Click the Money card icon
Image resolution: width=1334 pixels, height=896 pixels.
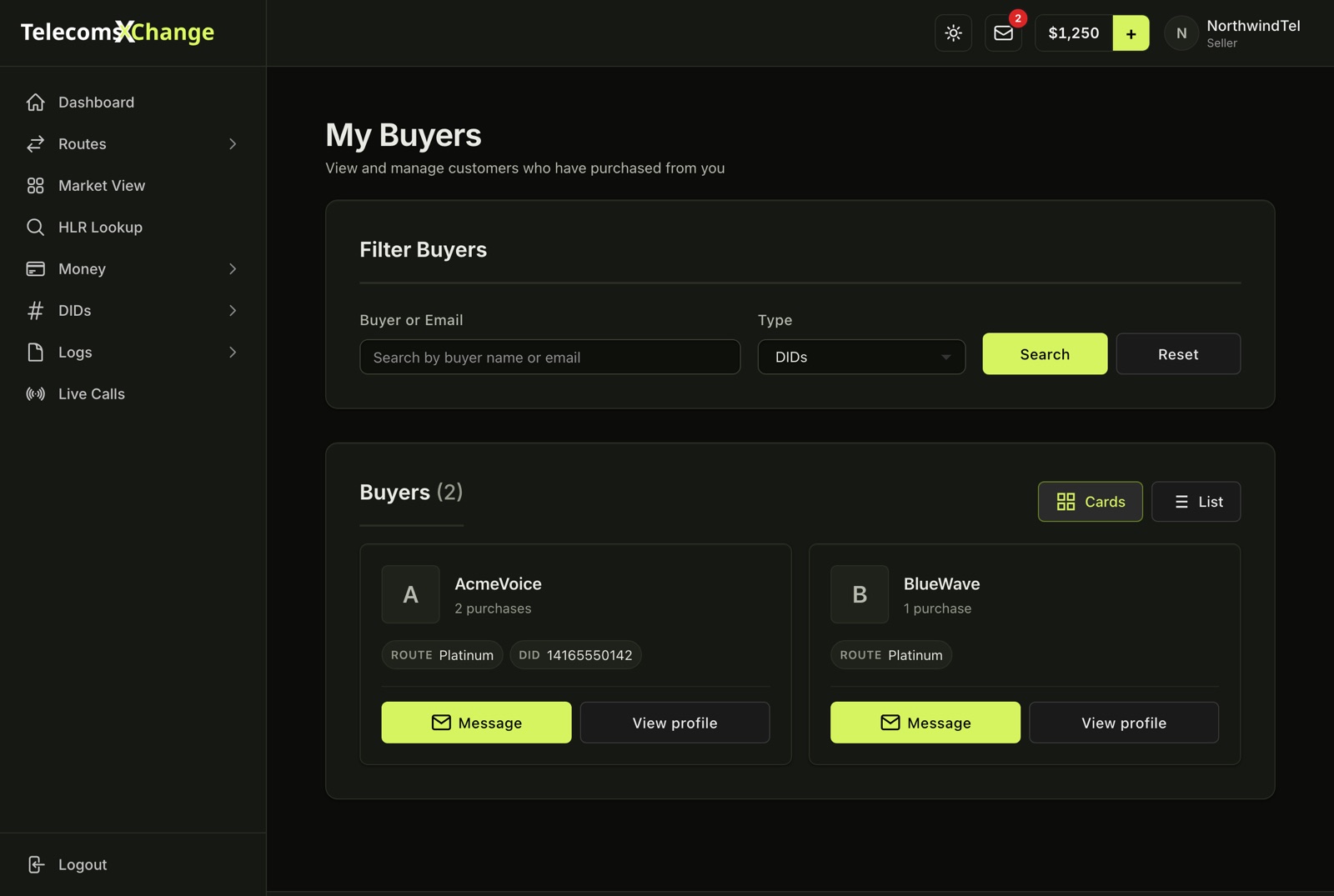[35, 269]
